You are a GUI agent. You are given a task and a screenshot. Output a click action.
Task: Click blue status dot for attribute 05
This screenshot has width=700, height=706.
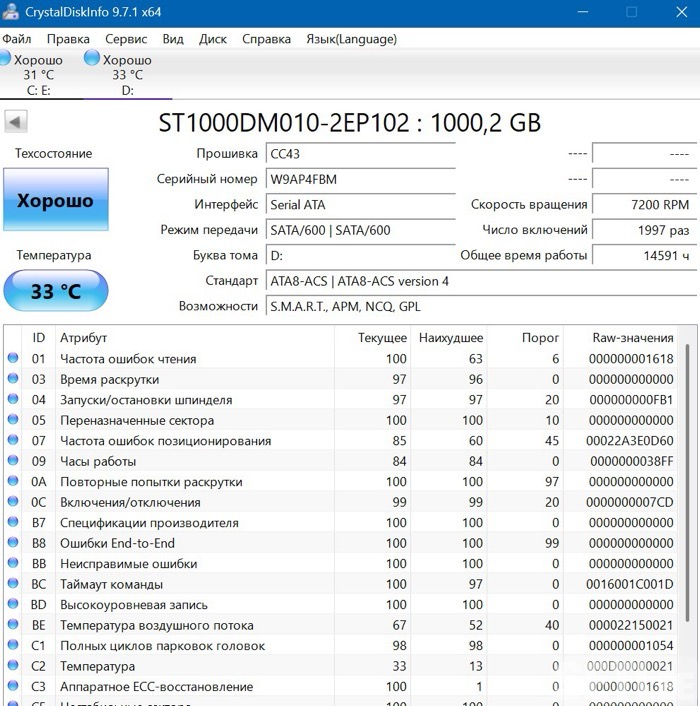tap(13, 420)
